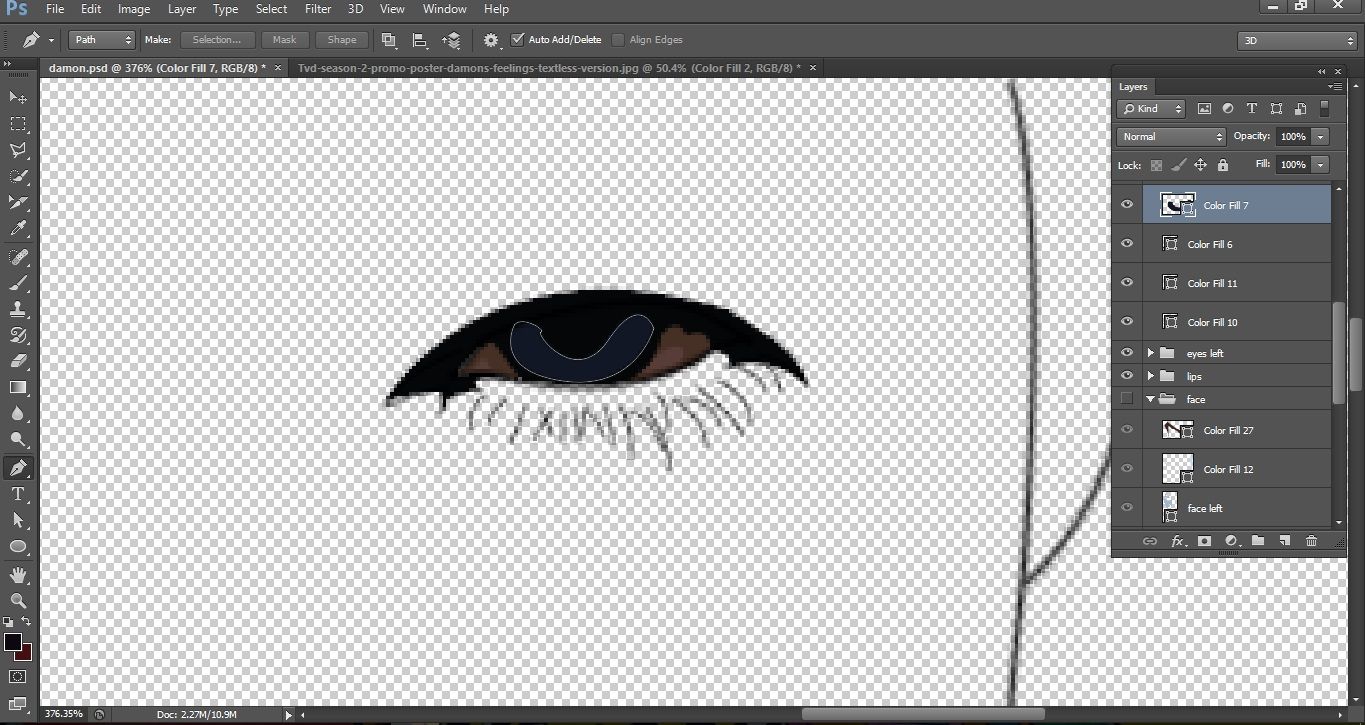Image resolution: width=1365 pixels, height=725 pixels.
Task: Hide the eyes left group
Action: [1127, 353]
